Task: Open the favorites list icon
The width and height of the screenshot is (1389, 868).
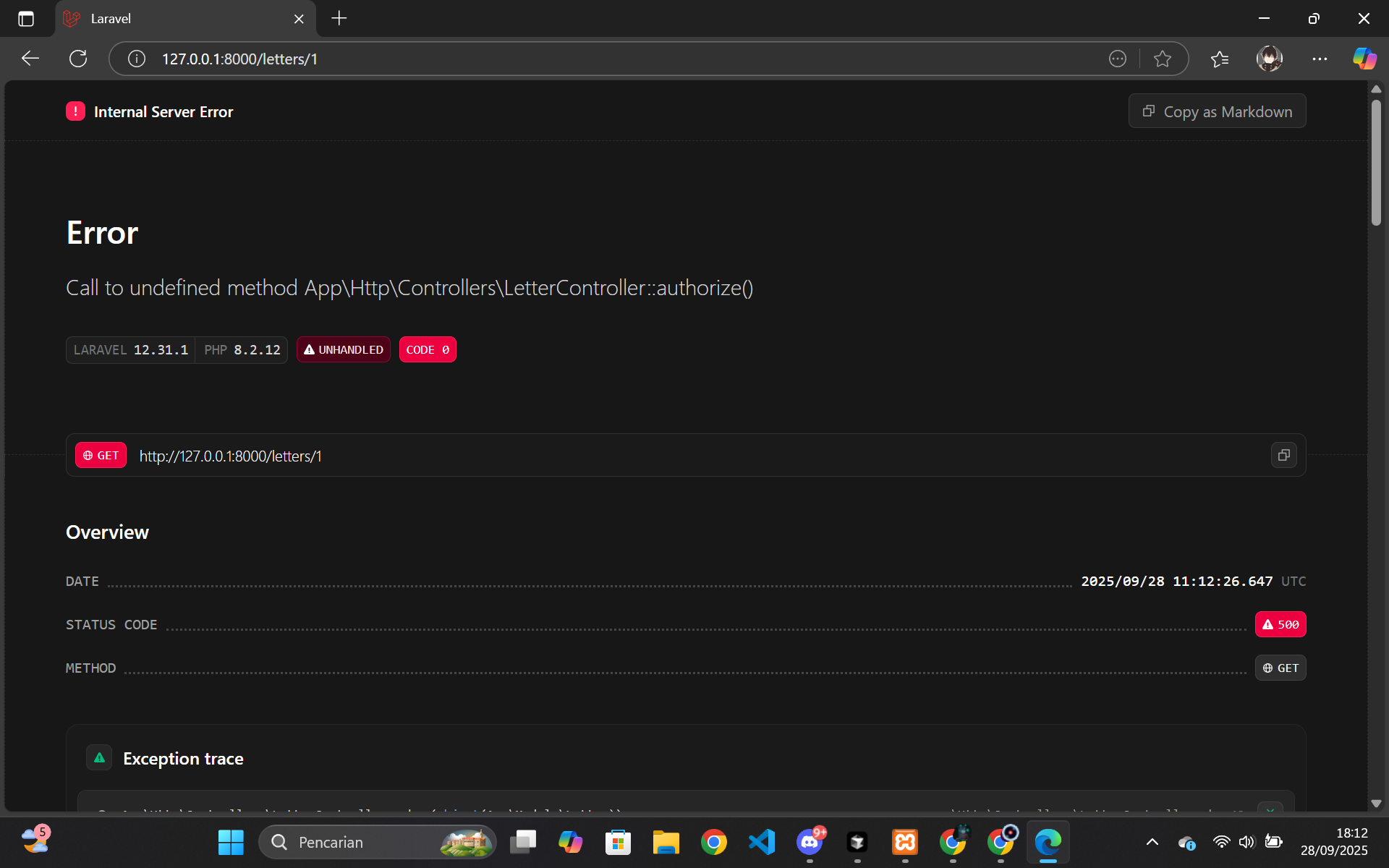Action: (x=1220, y=59)
